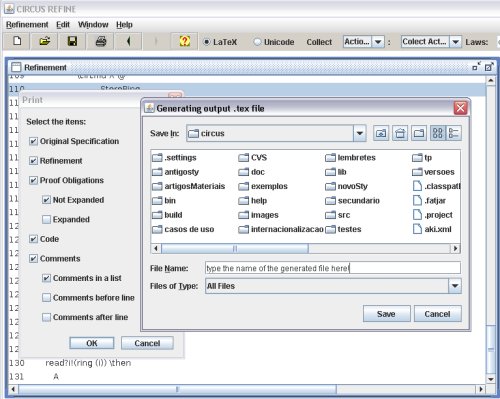The width and height of the screenshot is (500, 399).
Task: Click Cancel in the Print dialog
Action: pos(147,343)
